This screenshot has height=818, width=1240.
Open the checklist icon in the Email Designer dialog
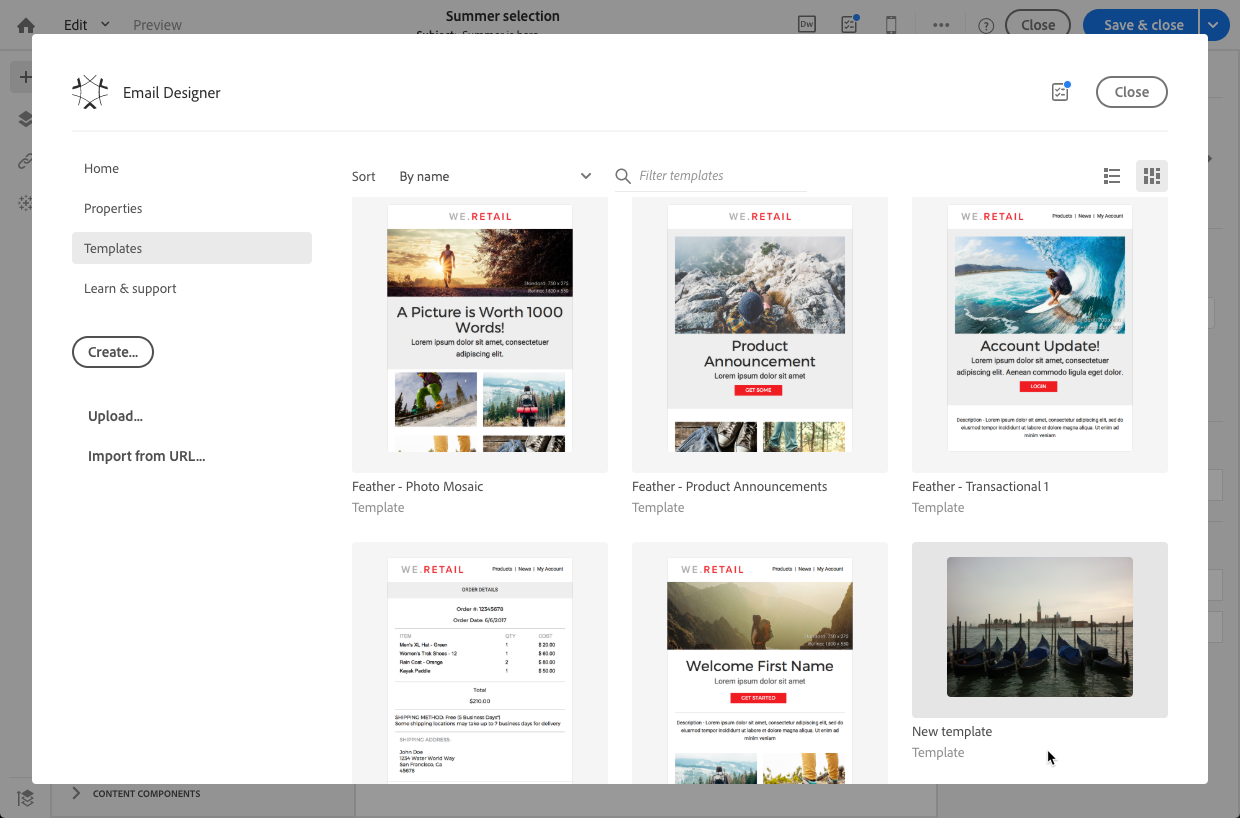pyautogui.click(x=1060, y=92)
